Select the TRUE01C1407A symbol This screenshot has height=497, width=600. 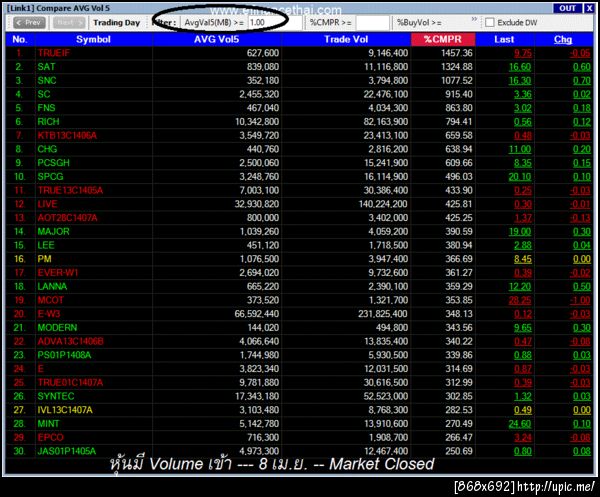[70, 383]
